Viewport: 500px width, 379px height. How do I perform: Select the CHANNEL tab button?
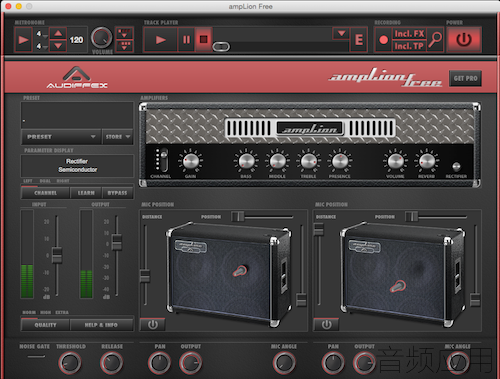(x=45, y=193)
